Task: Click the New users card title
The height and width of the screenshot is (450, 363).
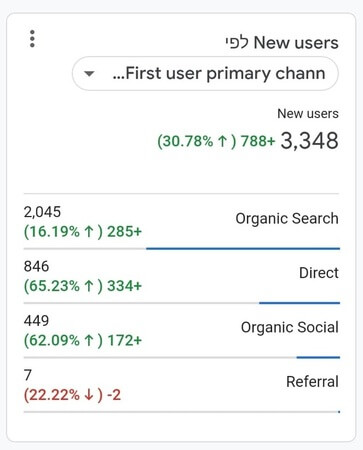Action: (282, 43)
